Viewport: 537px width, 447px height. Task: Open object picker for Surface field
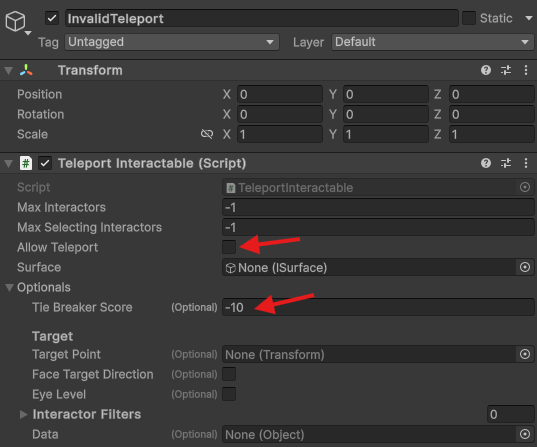pyautogui.click(x=525, y=267)
